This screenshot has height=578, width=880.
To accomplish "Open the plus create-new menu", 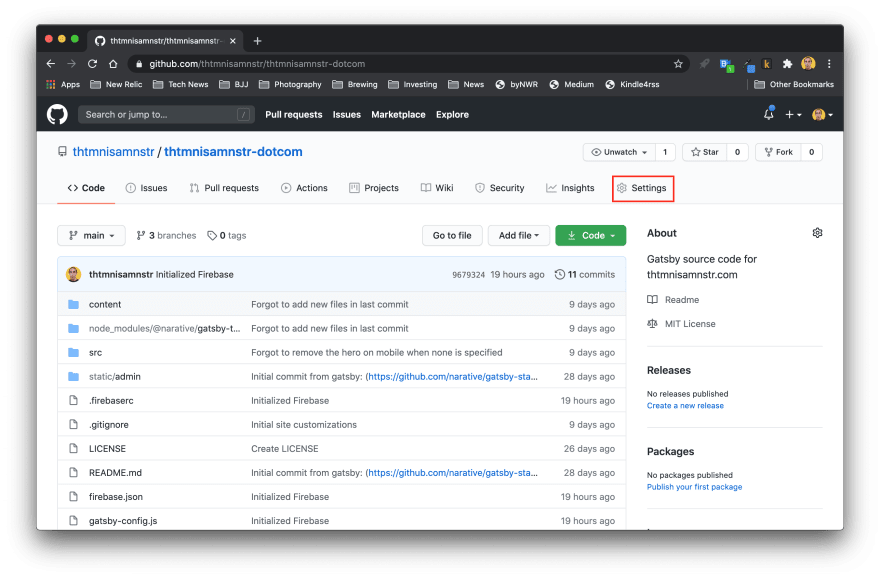I will pyautogui.click(x=793, y=114).
